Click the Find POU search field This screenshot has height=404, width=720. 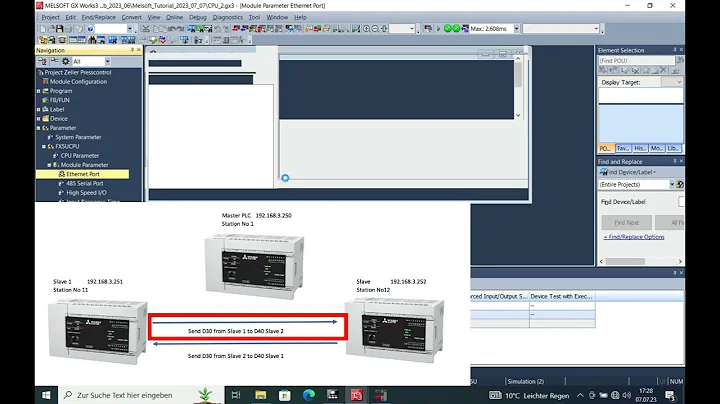(x=636, y=61)
